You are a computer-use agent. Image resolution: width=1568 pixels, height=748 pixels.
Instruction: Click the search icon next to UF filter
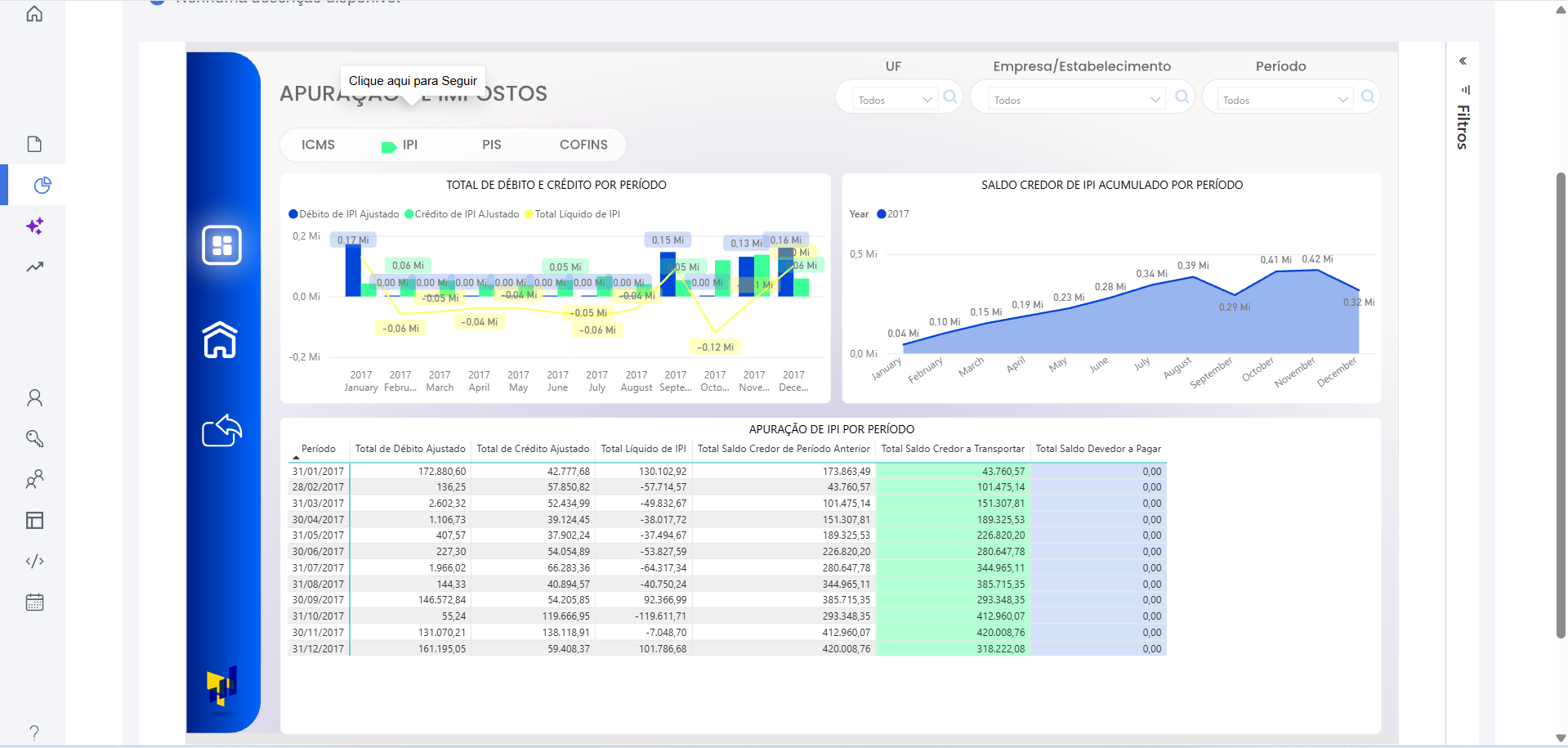tap(949, 97)
